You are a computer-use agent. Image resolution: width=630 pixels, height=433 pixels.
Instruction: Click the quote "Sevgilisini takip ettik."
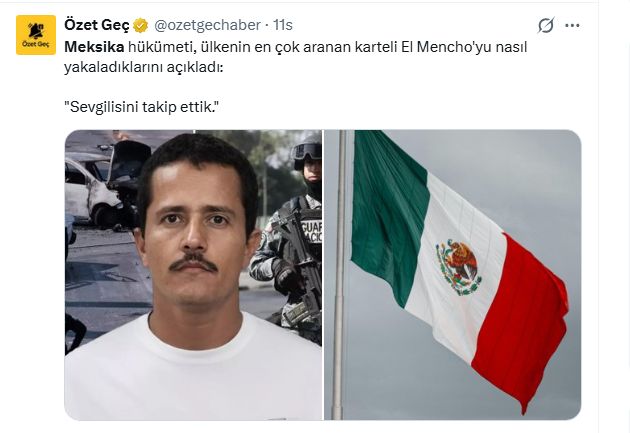click(x=141, y=107)
